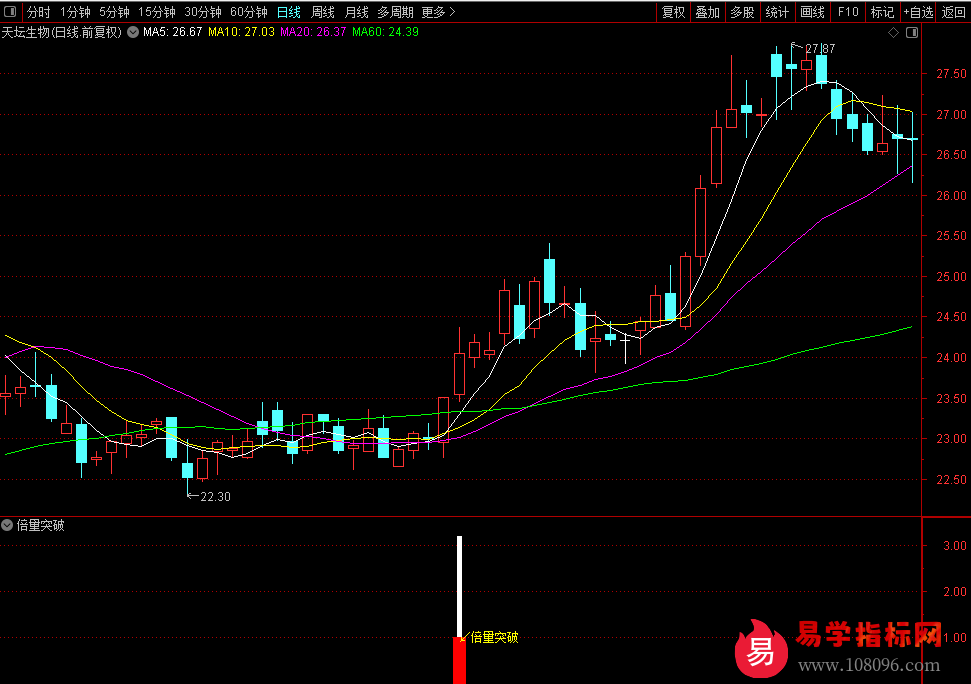Click the 返回 back button

(954, 12)
